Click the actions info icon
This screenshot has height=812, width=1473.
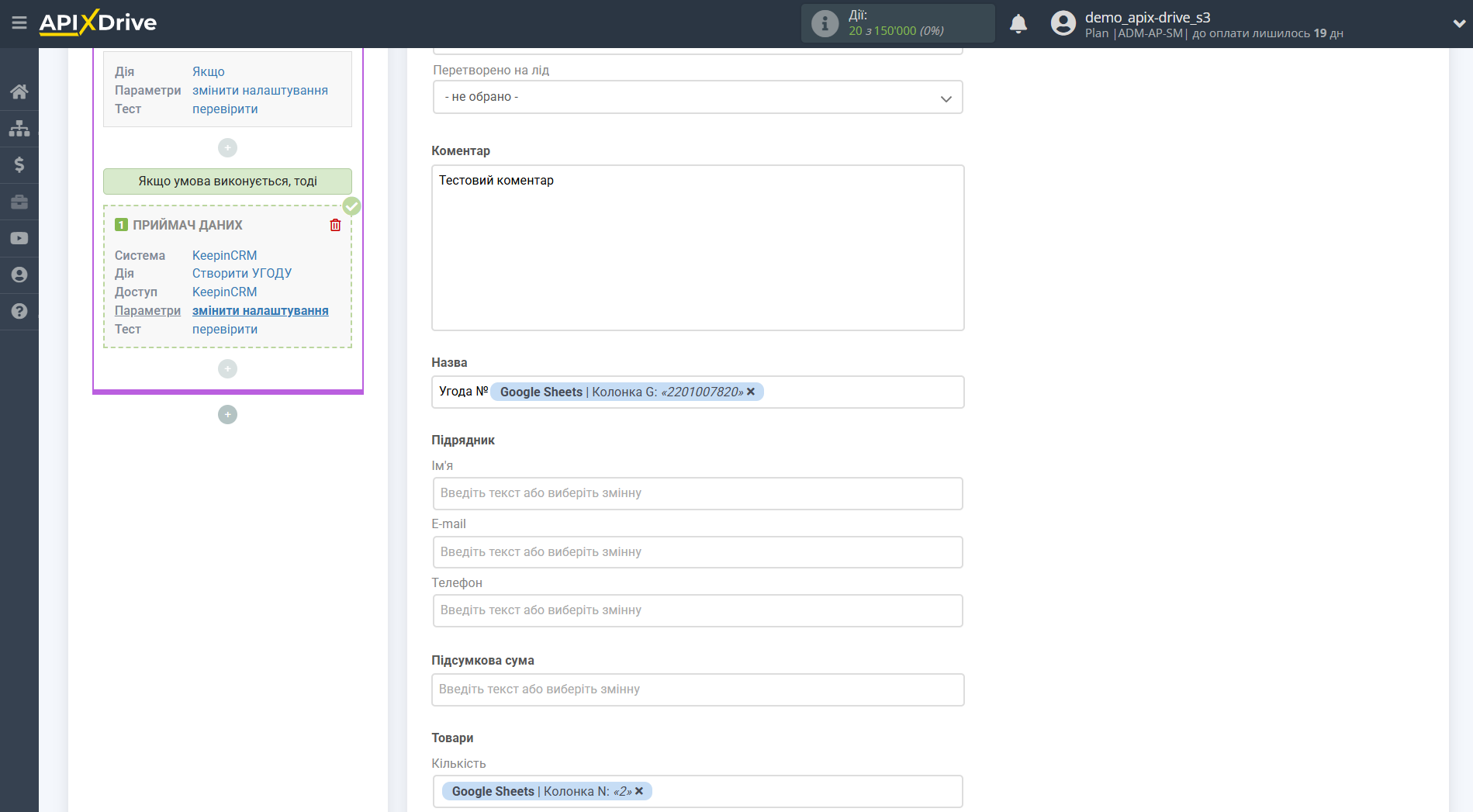(x=825, y=23)
